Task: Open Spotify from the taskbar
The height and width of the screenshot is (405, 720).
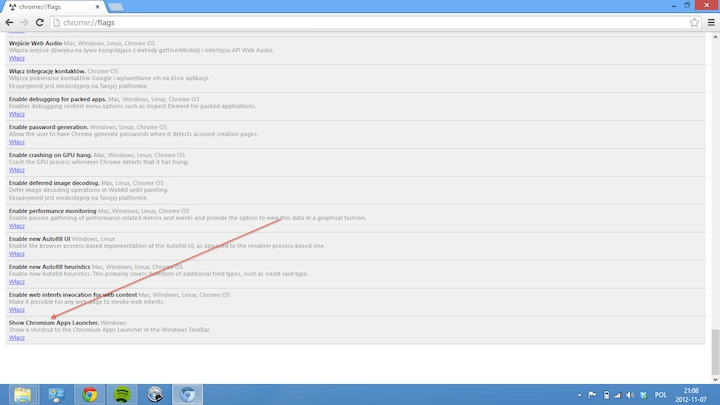Action: (122, 395)
